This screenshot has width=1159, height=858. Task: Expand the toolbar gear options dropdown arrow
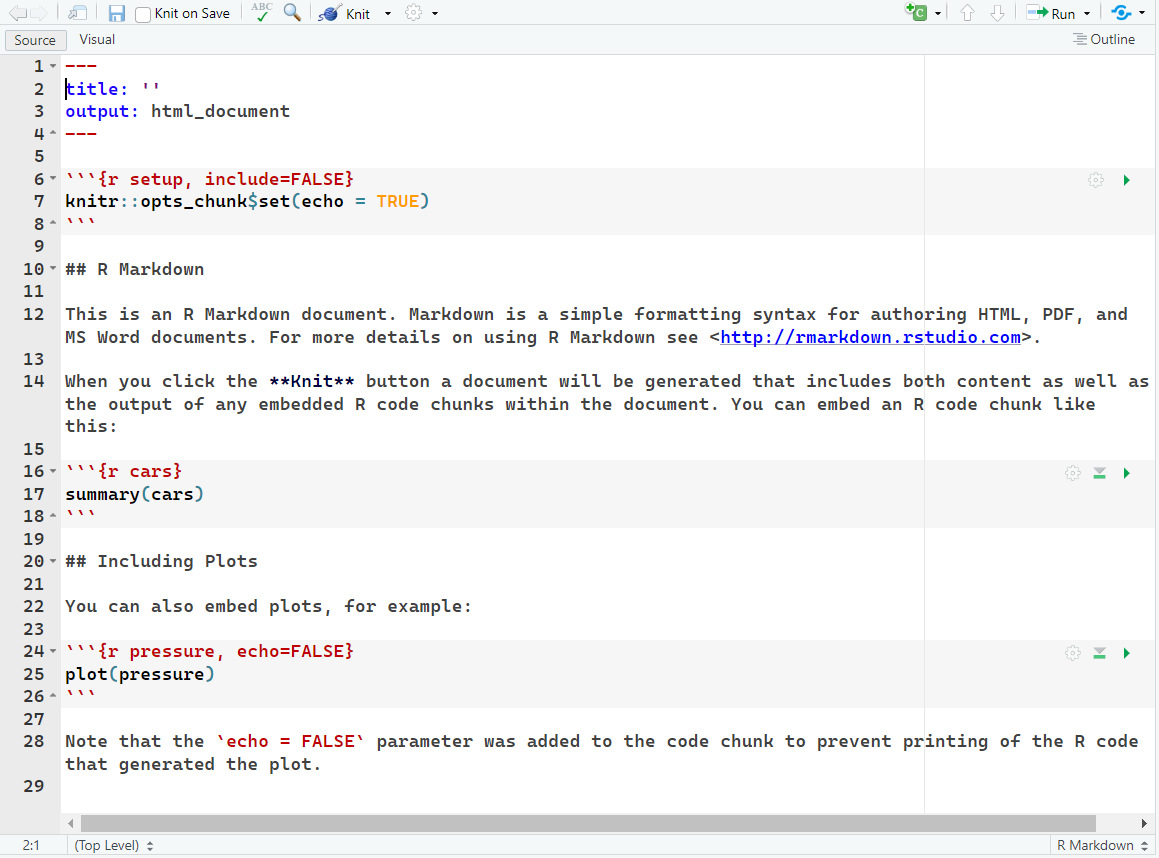(435, 13)
